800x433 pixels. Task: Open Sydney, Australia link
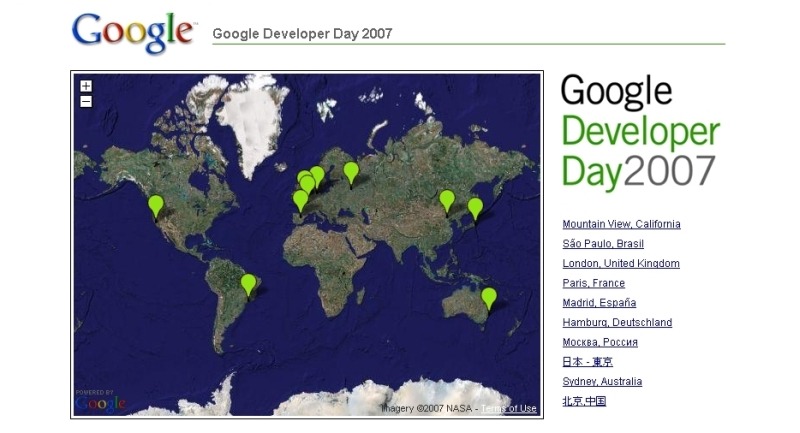click(x=602, y=381)
